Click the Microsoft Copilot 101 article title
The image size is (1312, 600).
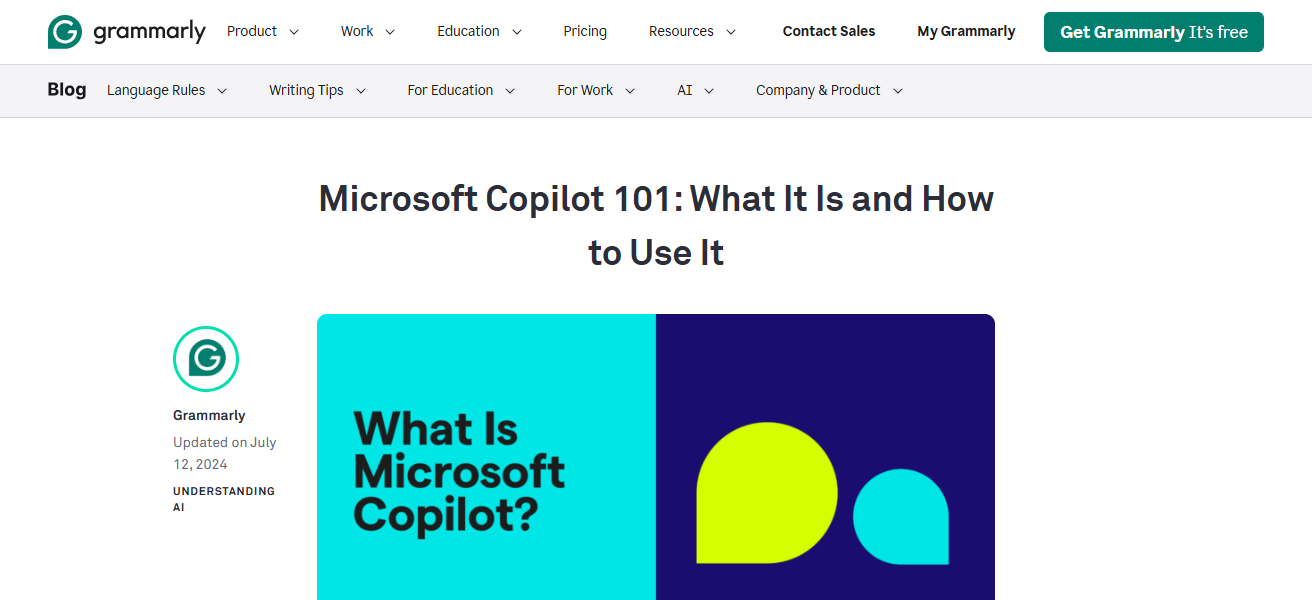pyautogui.click(x=656, y=226)
